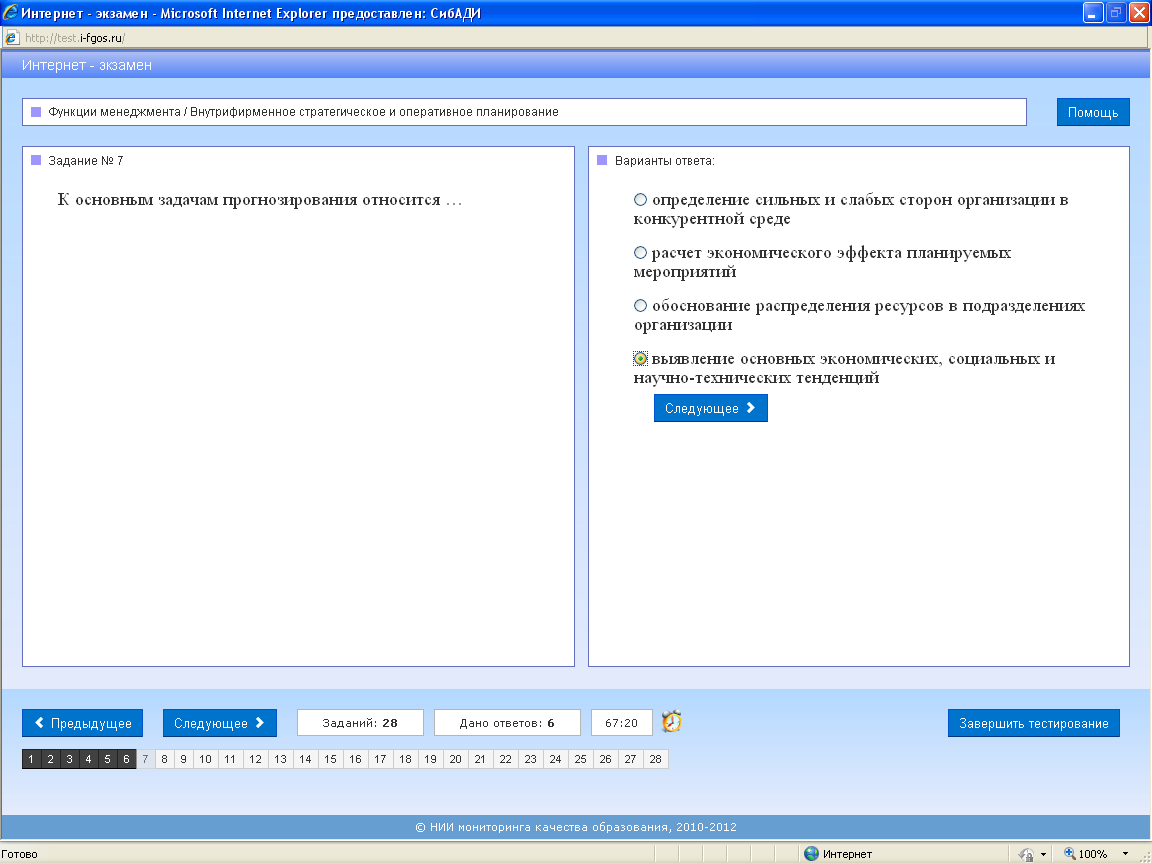1152x864 pixels.
Task: Click the alarm clock timer icon
Action: click(x=672, y=721)
